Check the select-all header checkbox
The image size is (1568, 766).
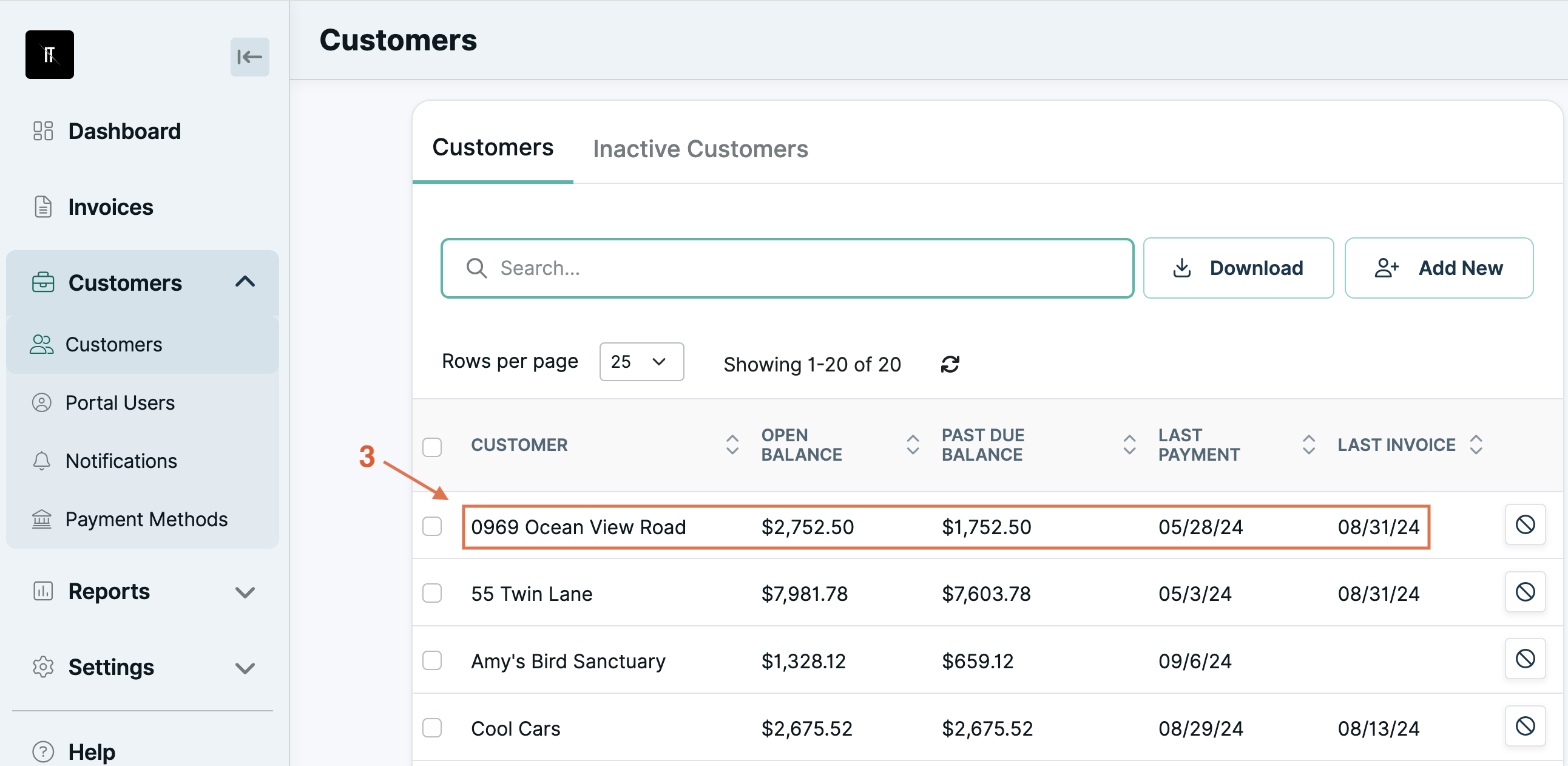click(432, 447)
